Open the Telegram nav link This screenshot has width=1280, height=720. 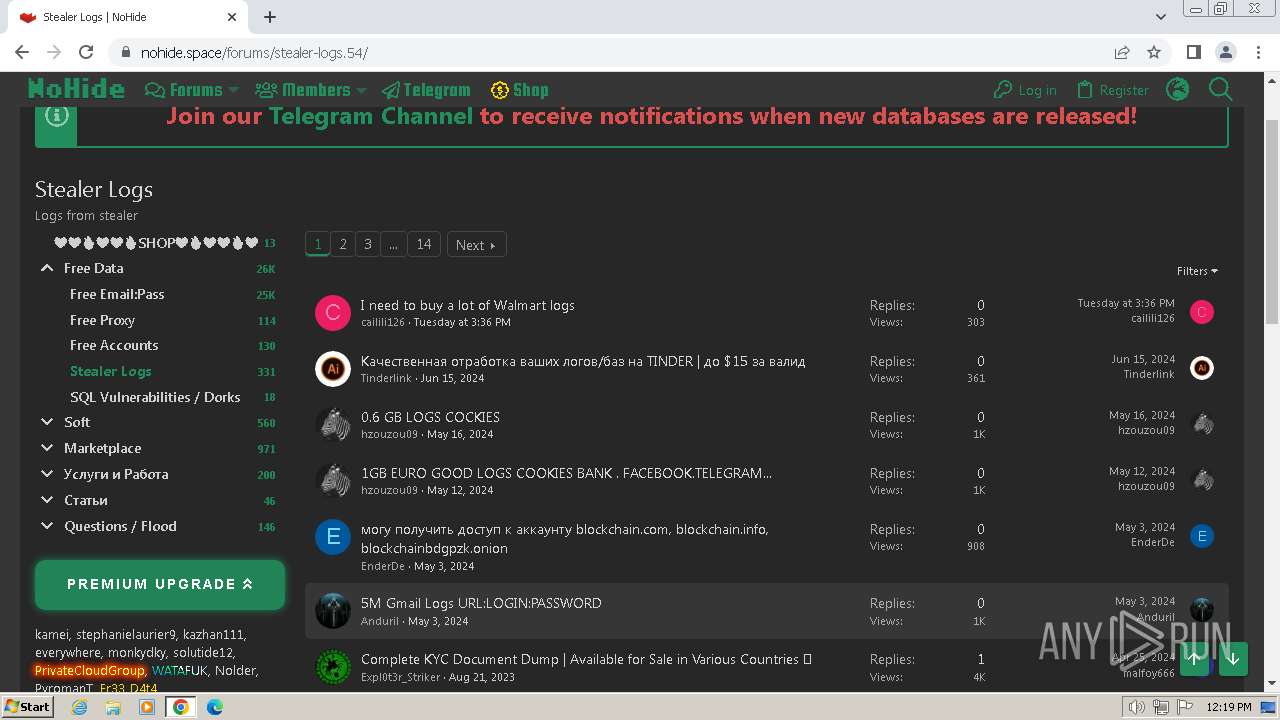pyautogui.click(x=426, y=90)
